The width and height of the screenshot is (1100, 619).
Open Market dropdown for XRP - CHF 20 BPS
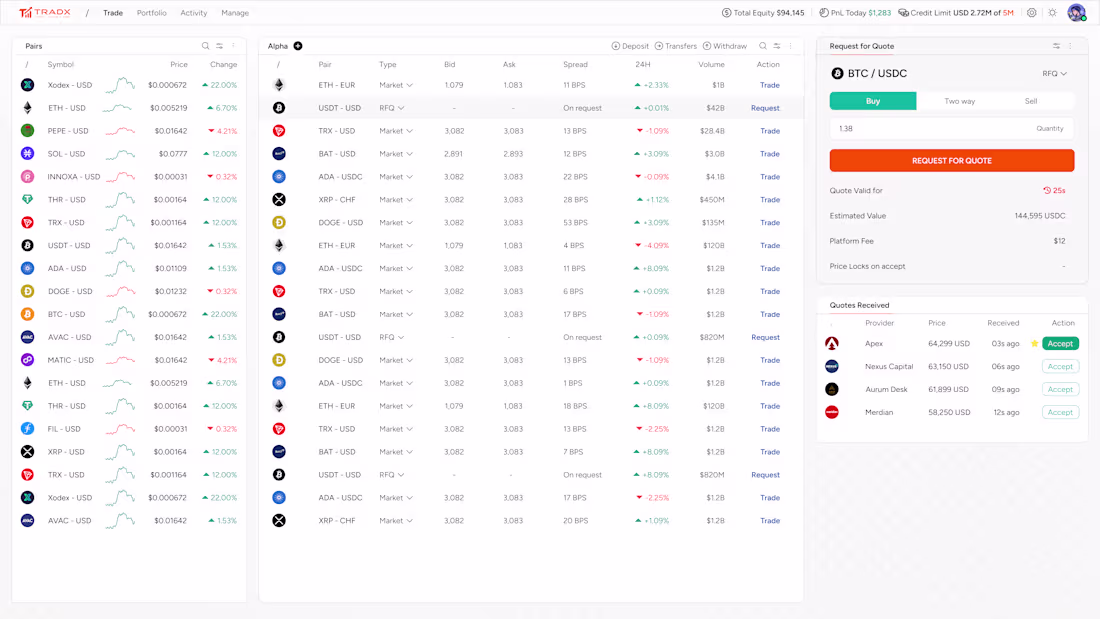396,521
